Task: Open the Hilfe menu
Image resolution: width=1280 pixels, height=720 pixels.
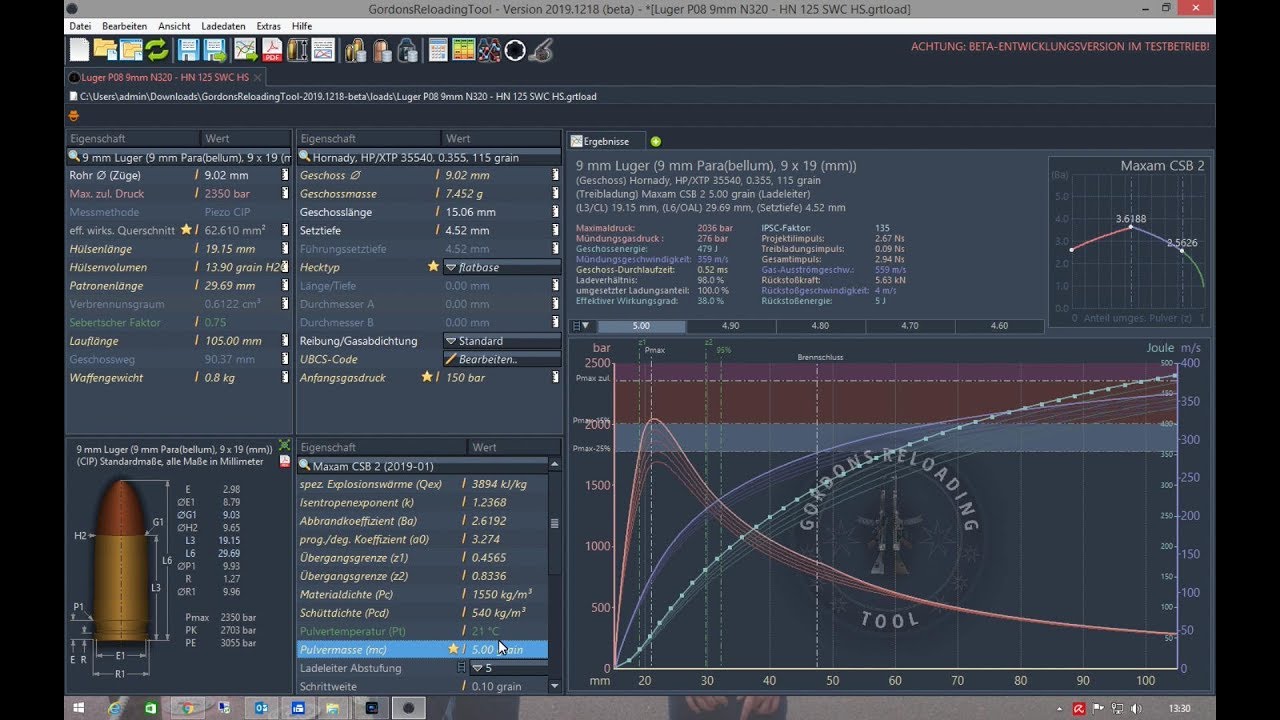Action: click(302, 26)
